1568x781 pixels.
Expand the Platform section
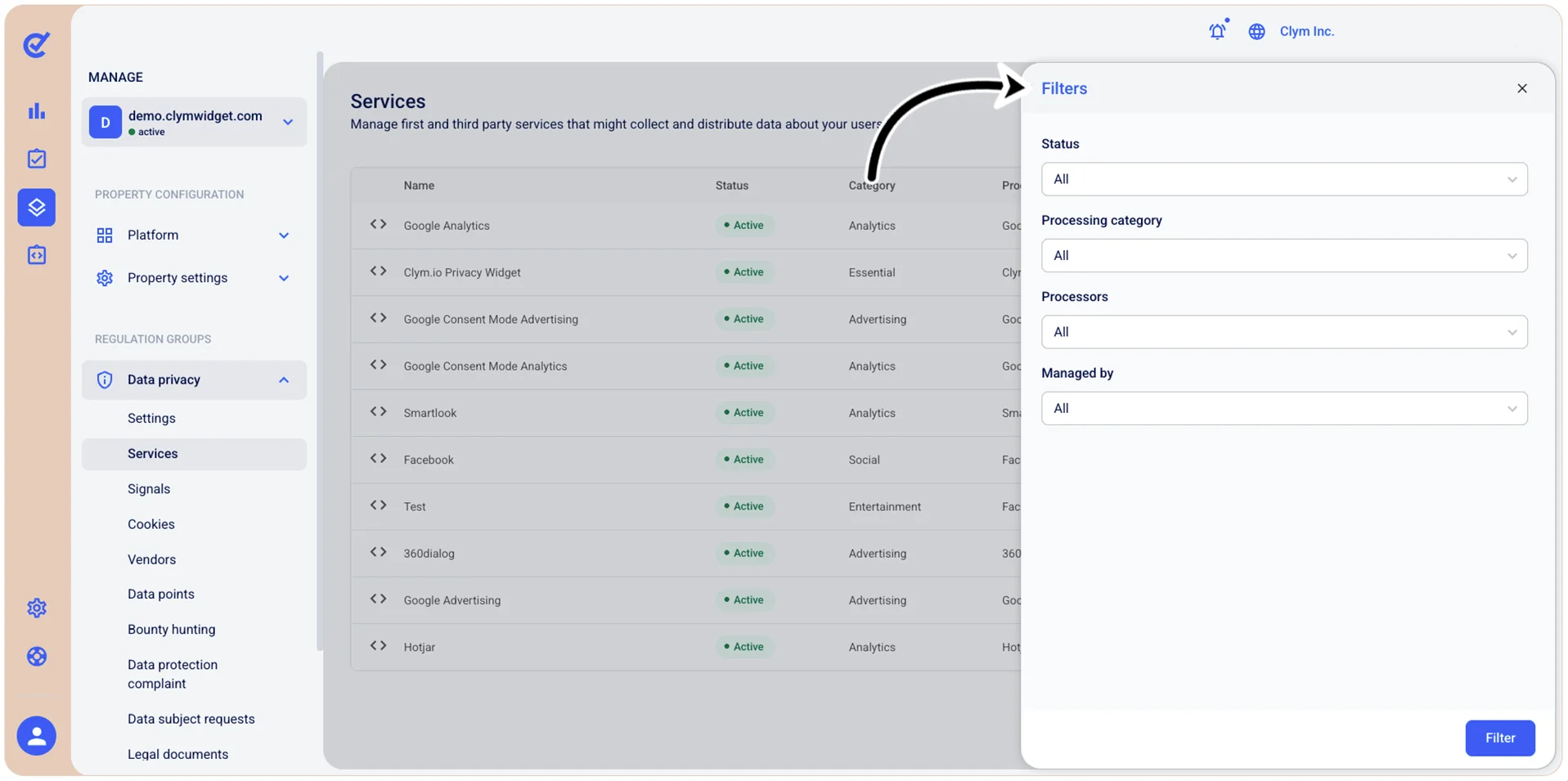click(194, 236)
